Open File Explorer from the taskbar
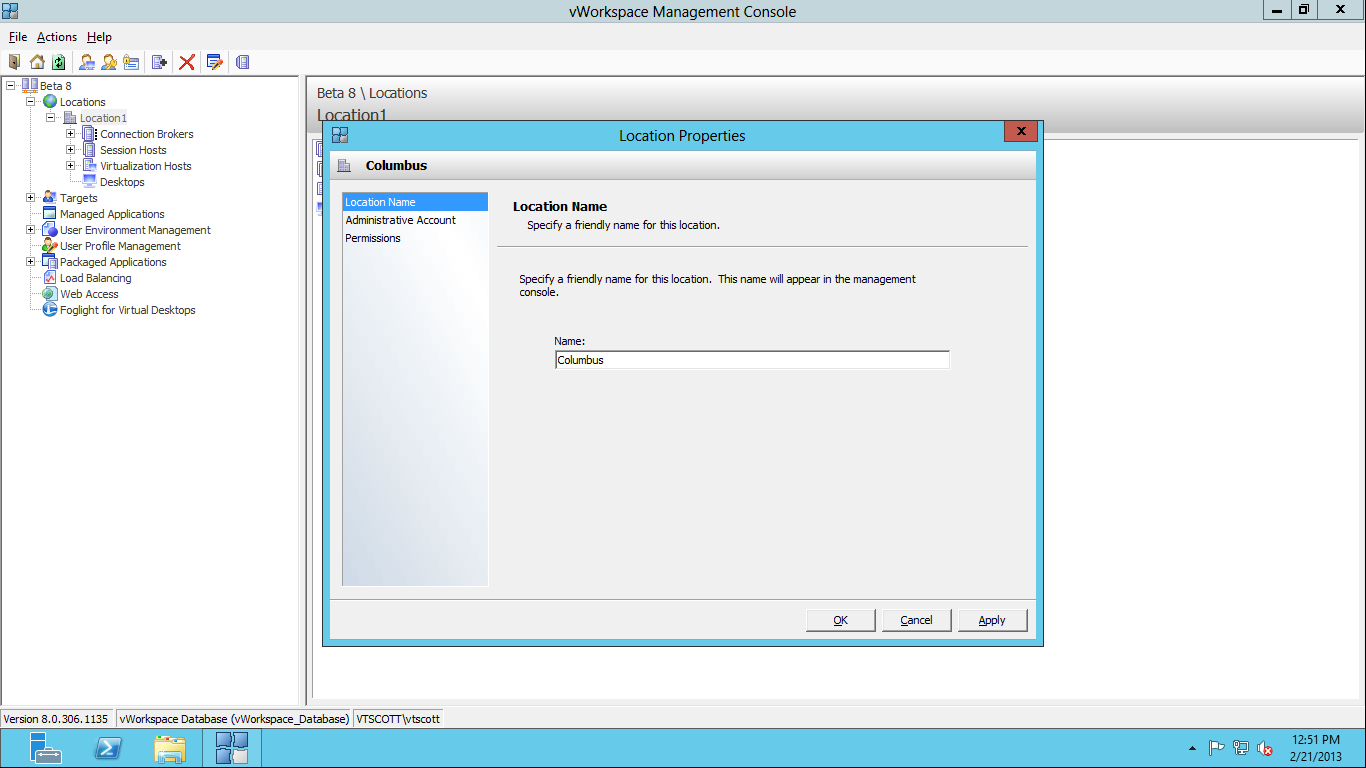This screenshot has height=768, width=1366. [x=170, y=748]
